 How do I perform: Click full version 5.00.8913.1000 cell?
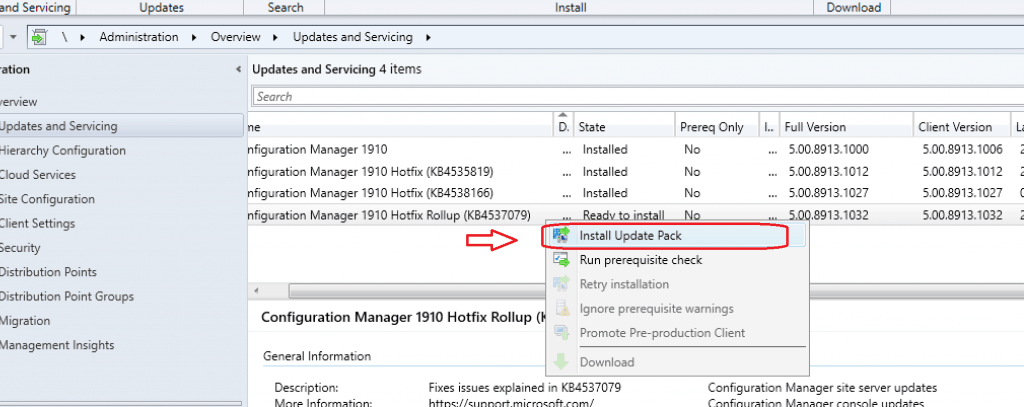point(829,150)
